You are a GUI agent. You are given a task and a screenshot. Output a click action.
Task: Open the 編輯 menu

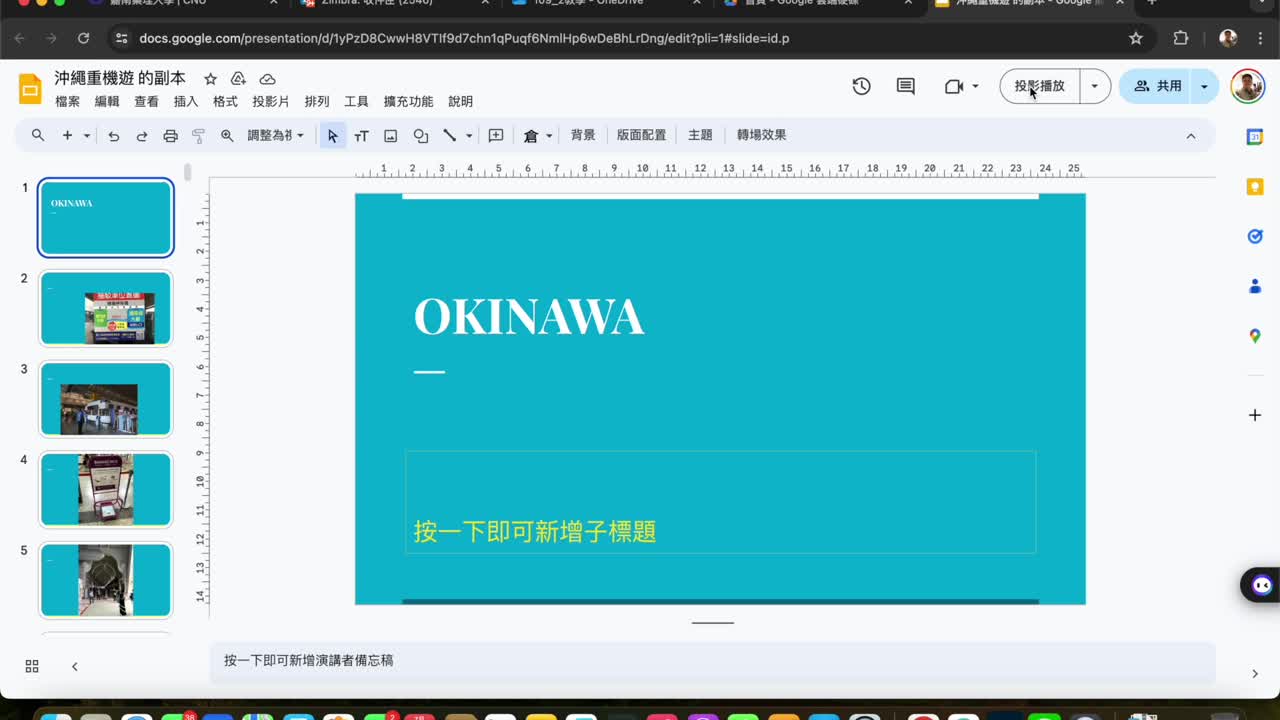coord(107,102)
